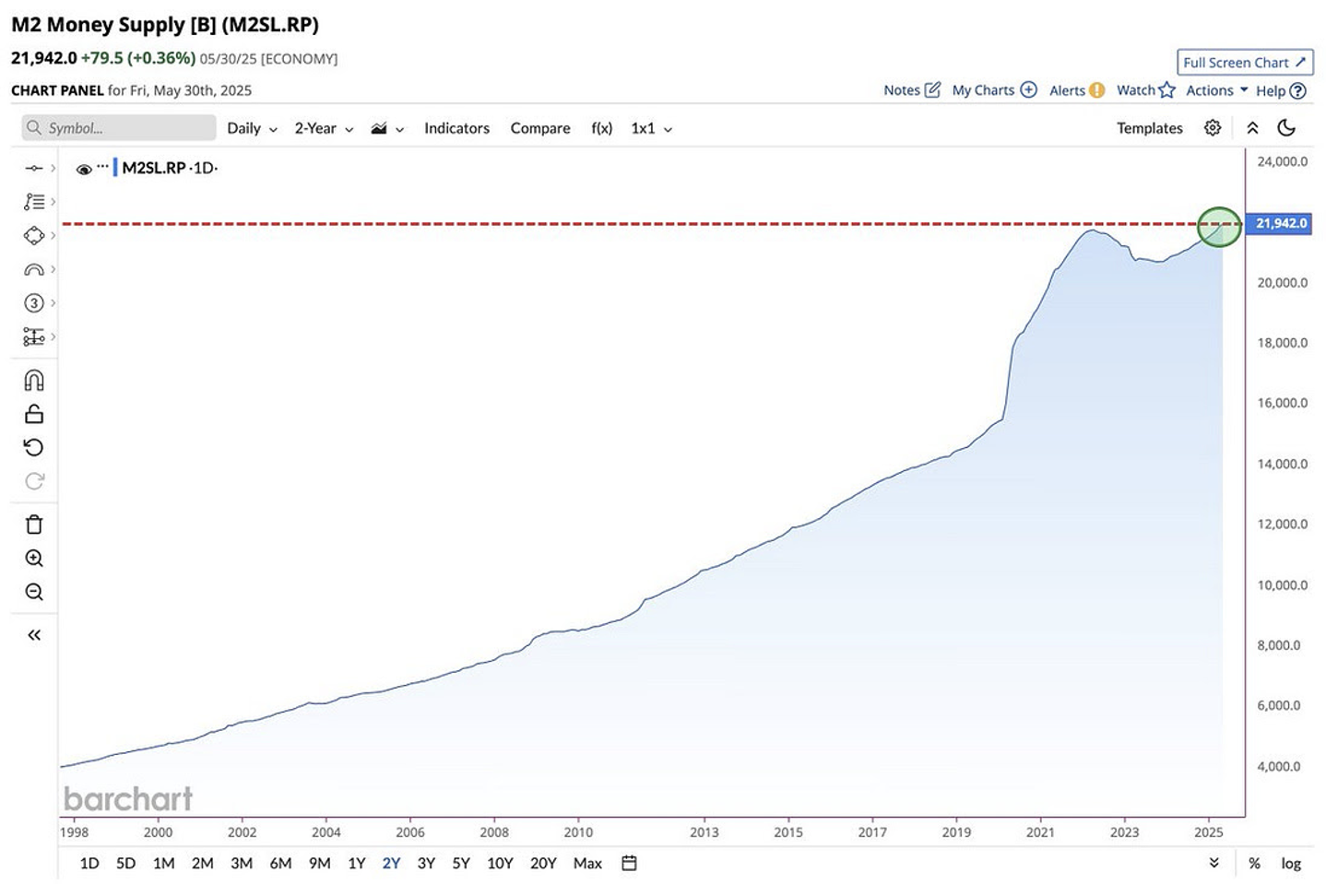Open the Daily frequency dropdown

(x=252, y=128)
